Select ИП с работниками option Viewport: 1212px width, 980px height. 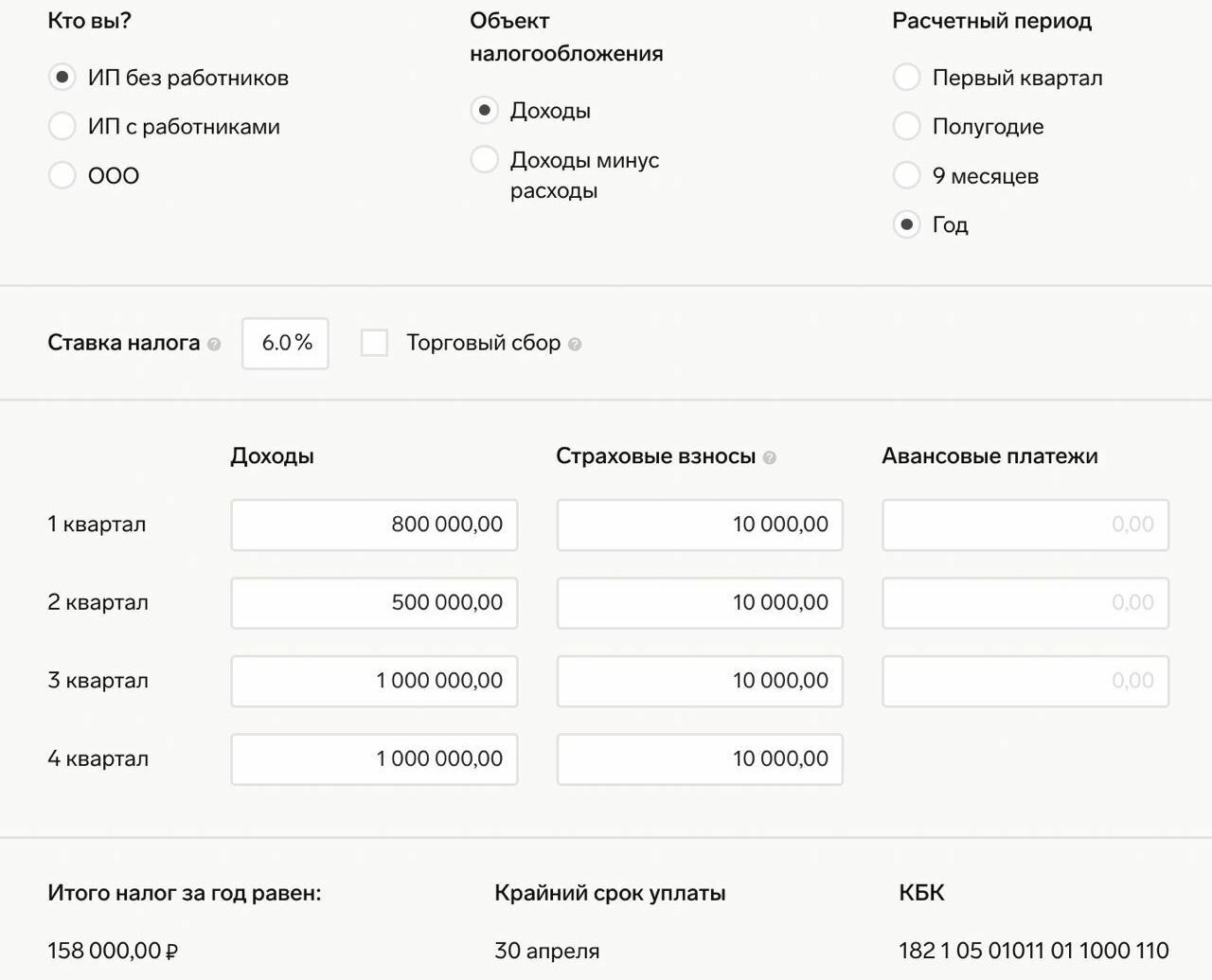click(62, 126)
